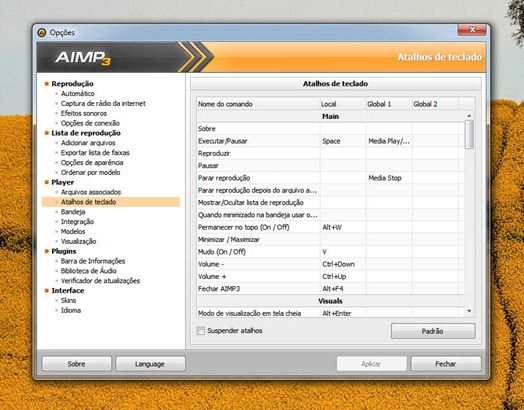Image resolution: width=524 pixels, height=410 pixels.
Task: Select Integração in sidebar
Action: [77, 222]
